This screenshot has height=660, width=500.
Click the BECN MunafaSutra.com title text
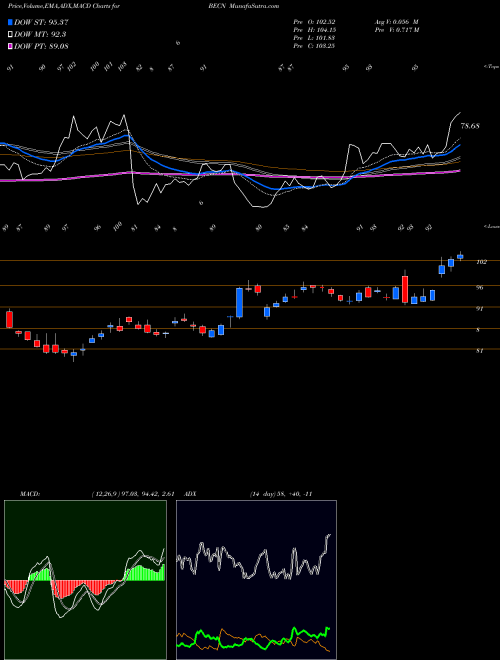pos(243,6)
